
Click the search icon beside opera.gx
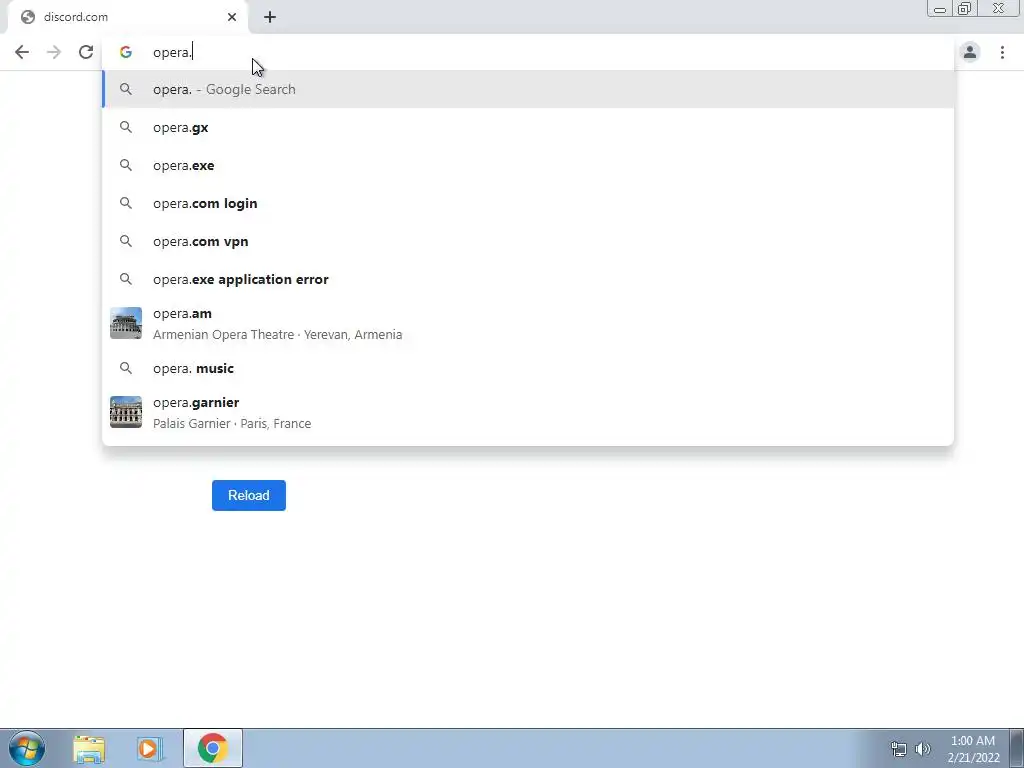[125, 127]
